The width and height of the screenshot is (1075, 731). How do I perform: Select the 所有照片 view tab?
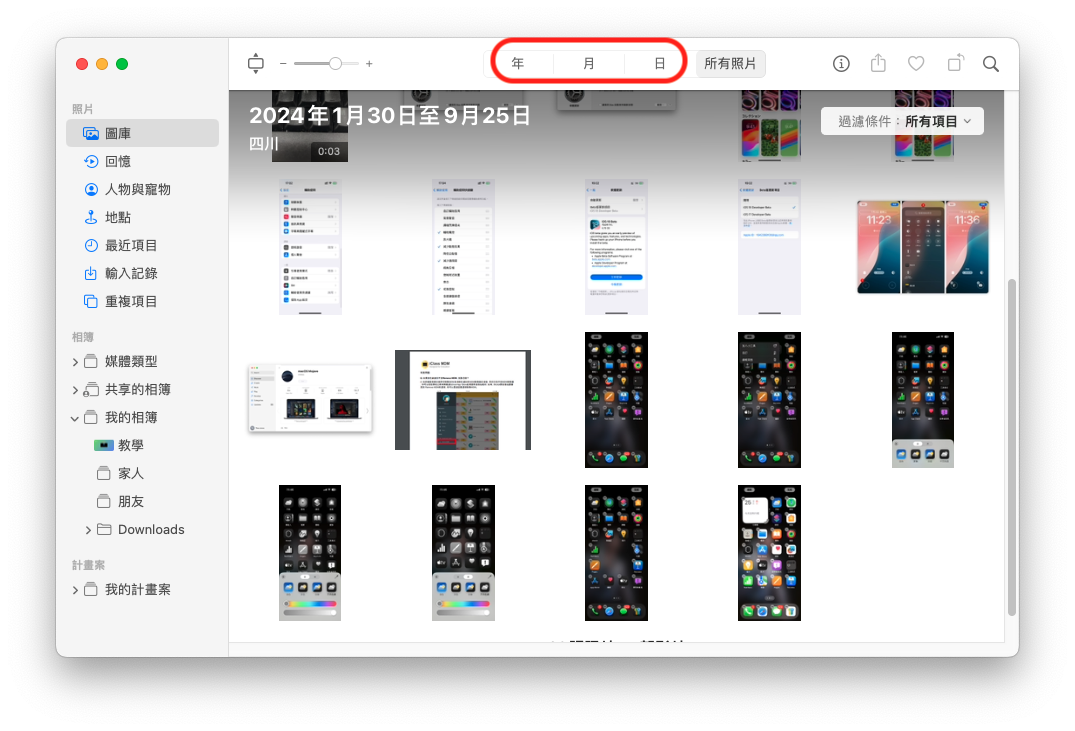pos(730,64)
